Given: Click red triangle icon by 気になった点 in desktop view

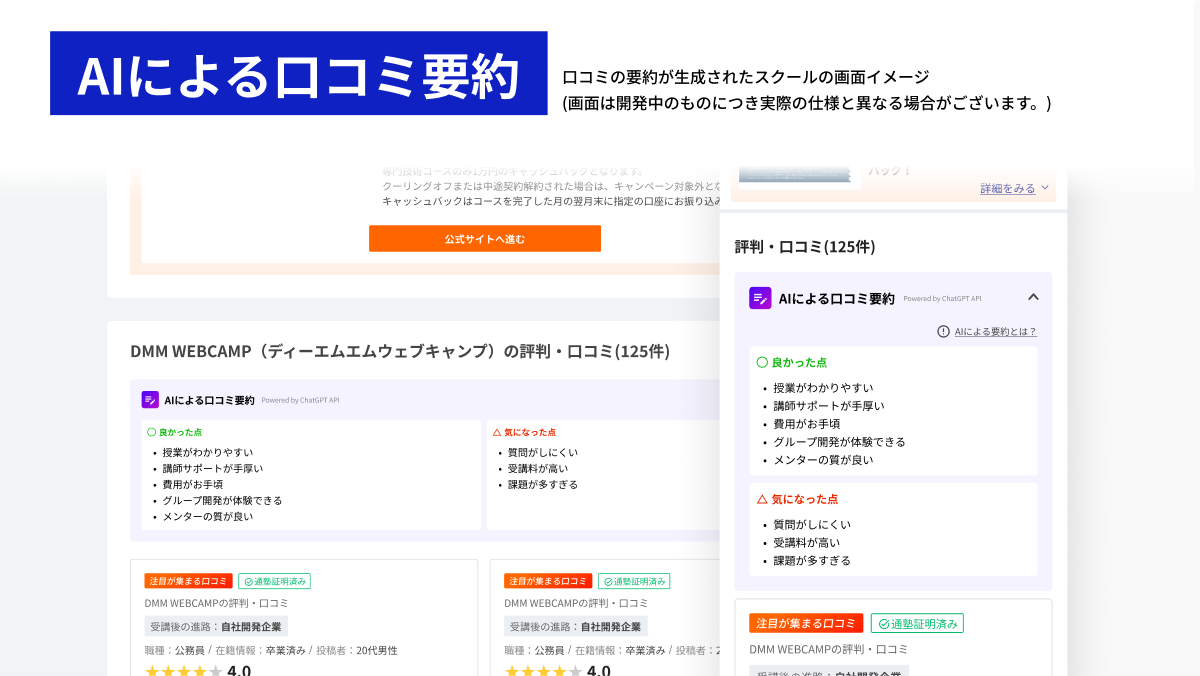Looking at the screenshot, I should click(497, 432).
